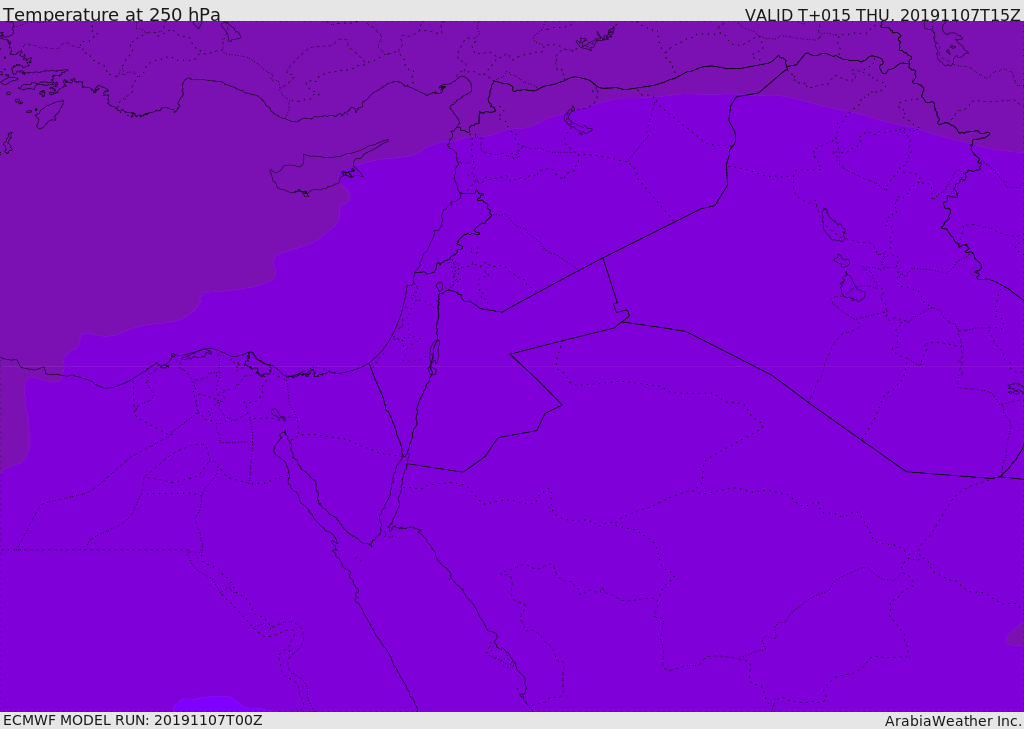
Task: Click the 'Temperature at 250 hPa' title text
Action: [112, 14]
